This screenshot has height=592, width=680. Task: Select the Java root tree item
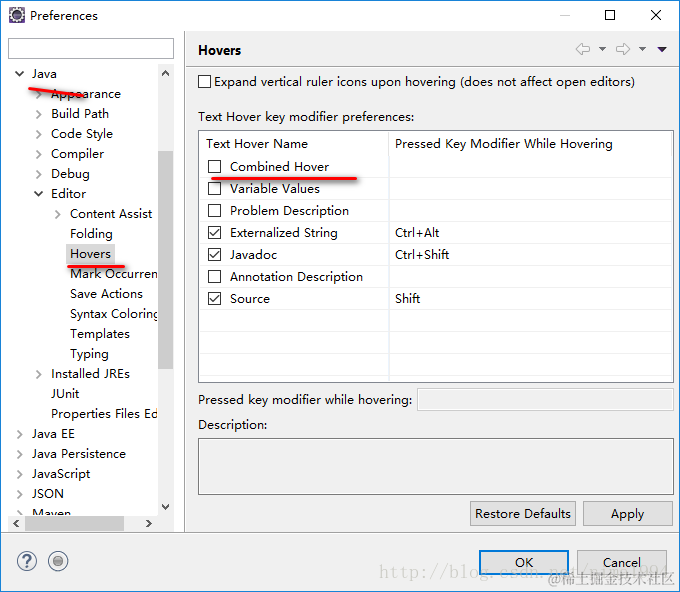point(44,74)
